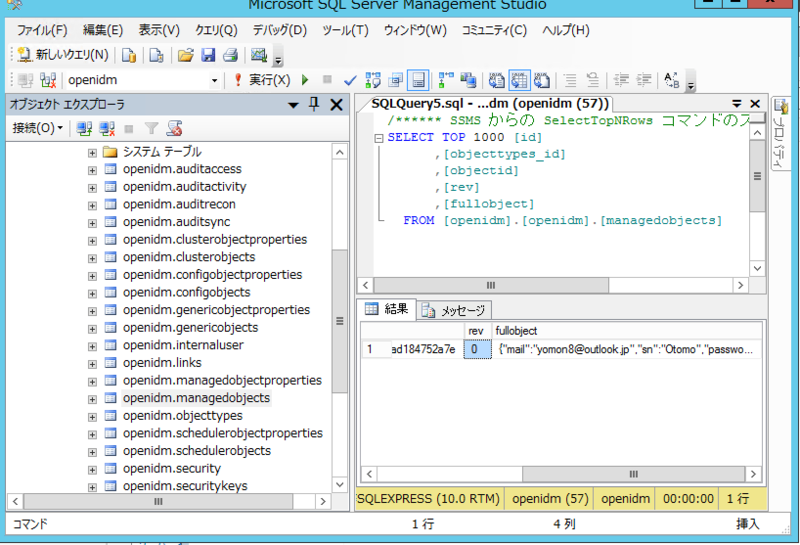800x545 pixels.
Task: Expand openidm.auditaccess table node
Action: pyautogui.click(x=92, y=170)
